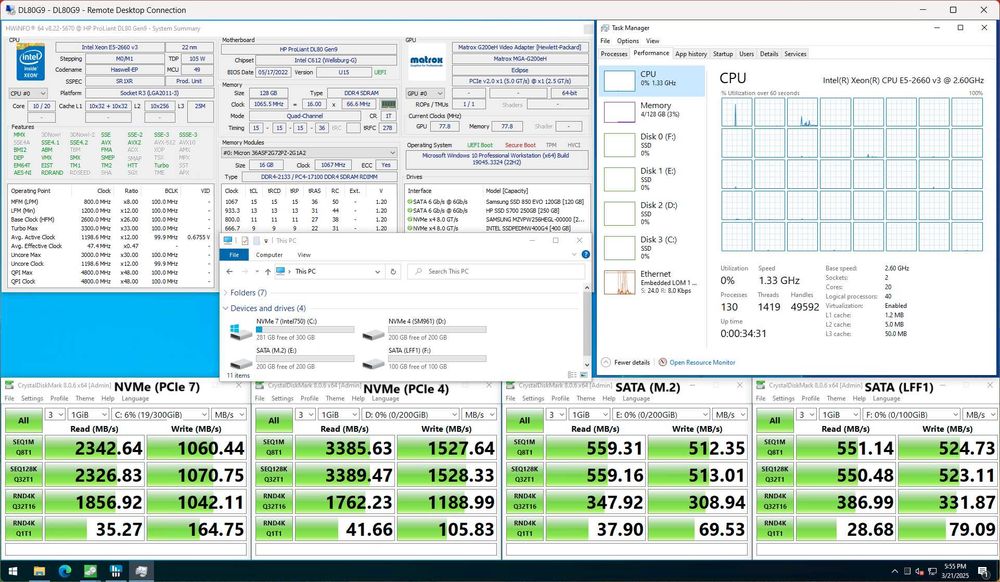Click the clock showing 5:55 PM
This screenshot has height=582, width=1000.
point(955,571)
